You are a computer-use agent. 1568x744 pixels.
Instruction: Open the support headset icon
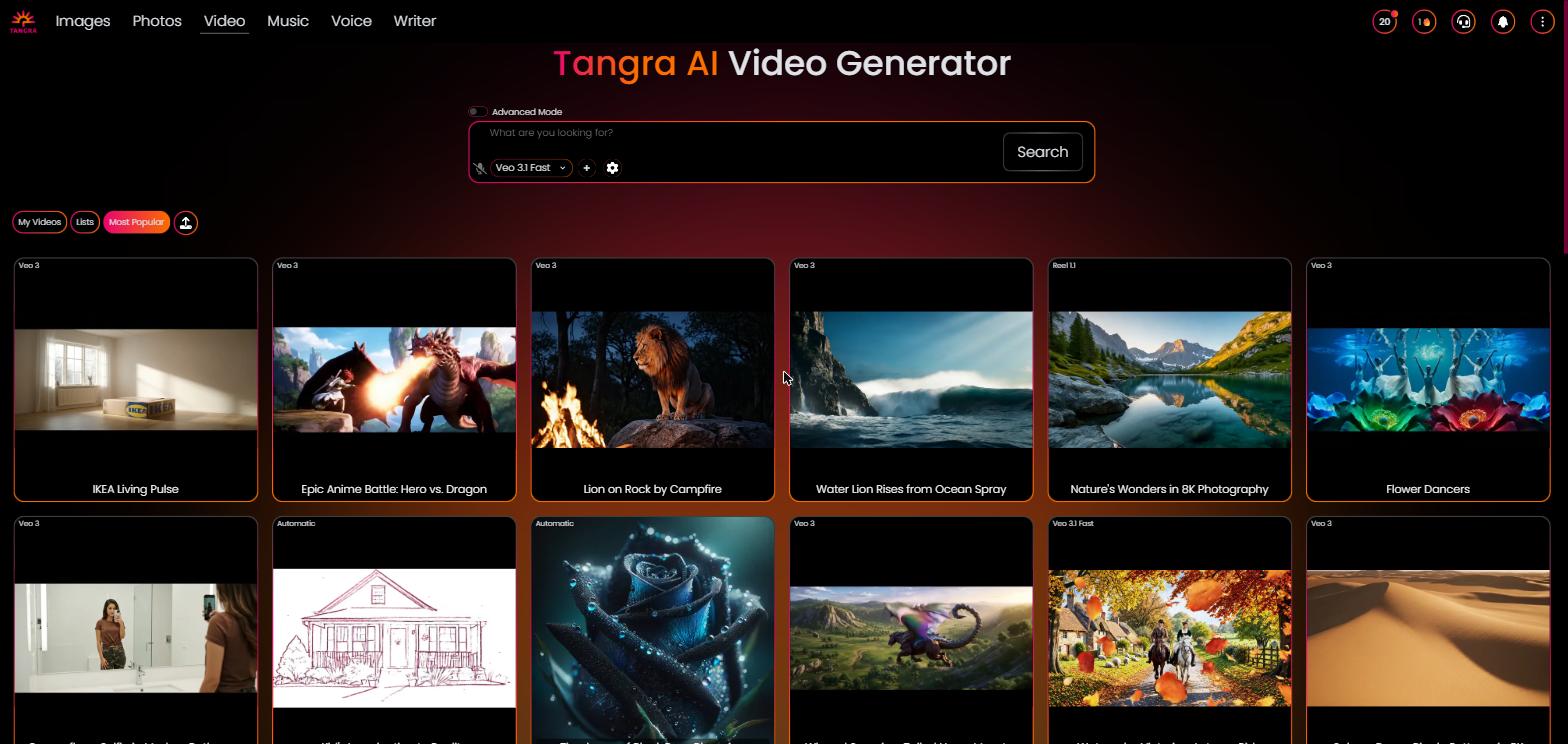[x=1463, y=21]
